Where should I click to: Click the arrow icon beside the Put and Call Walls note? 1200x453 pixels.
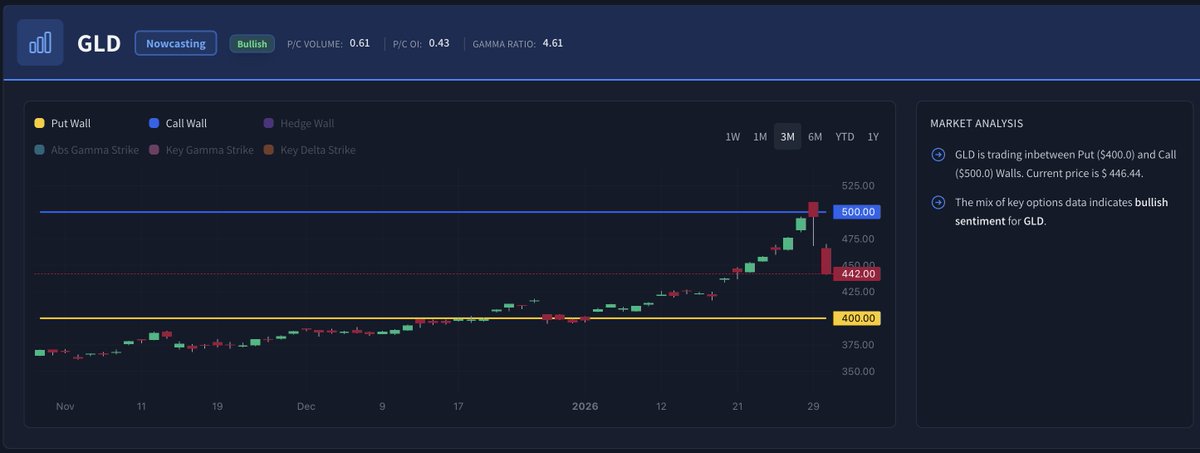937,155
